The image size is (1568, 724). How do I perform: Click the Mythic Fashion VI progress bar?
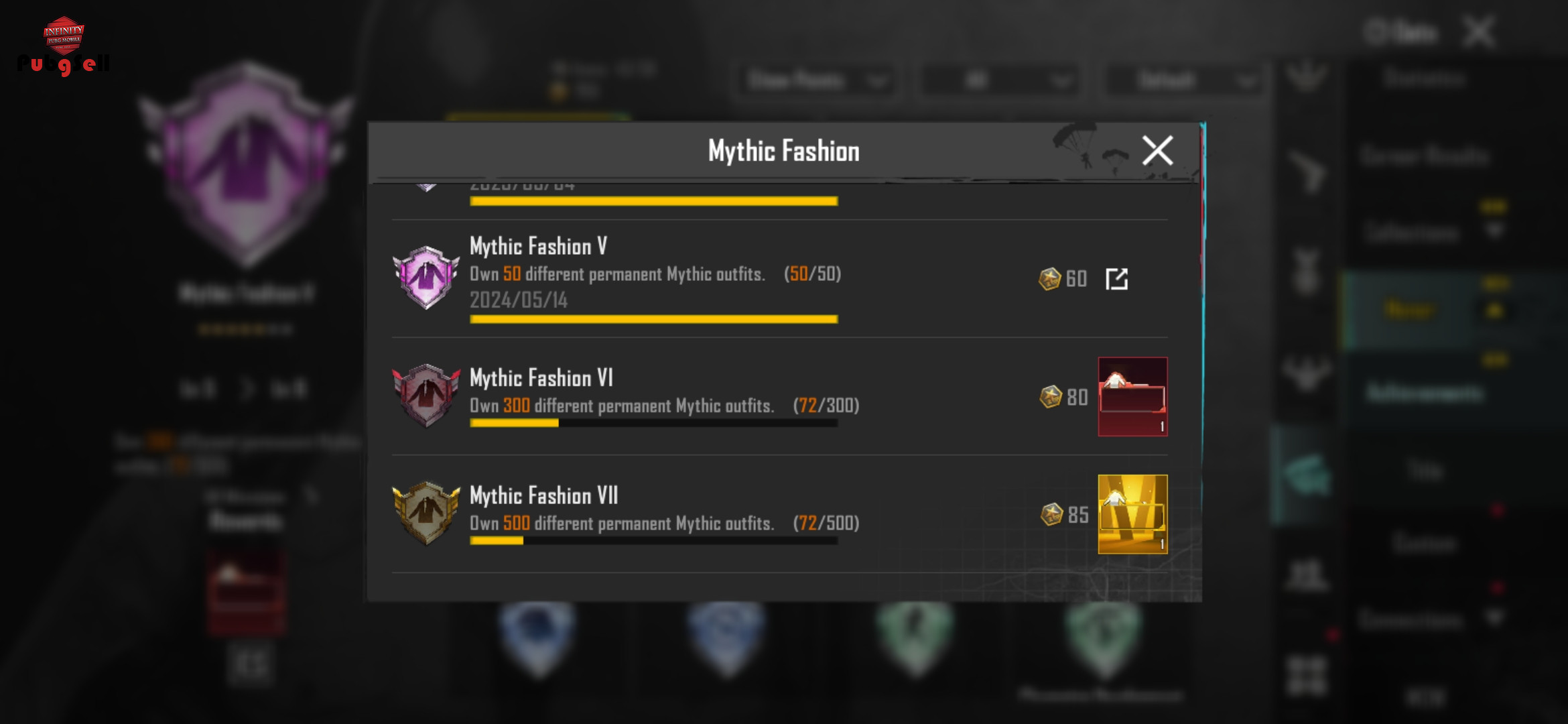coord(654,423)
